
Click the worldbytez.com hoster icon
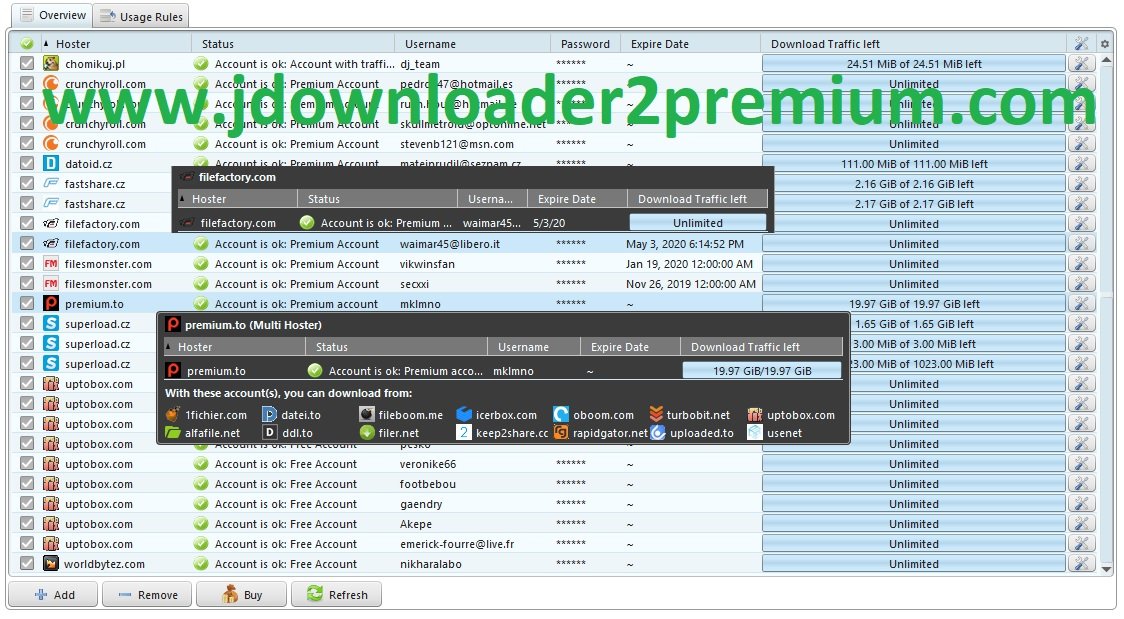pos(51,564)
